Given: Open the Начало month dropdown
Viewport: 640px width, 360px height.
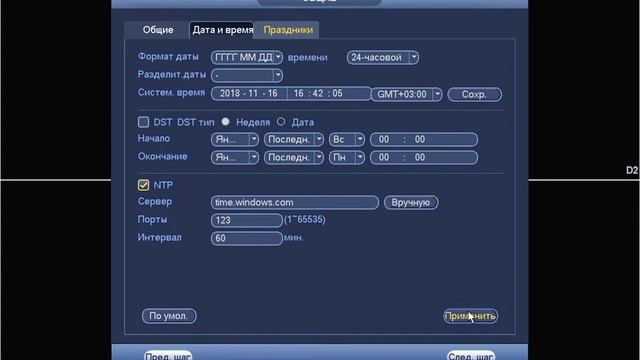Looking at the screenshot, I should pos(235,140).
